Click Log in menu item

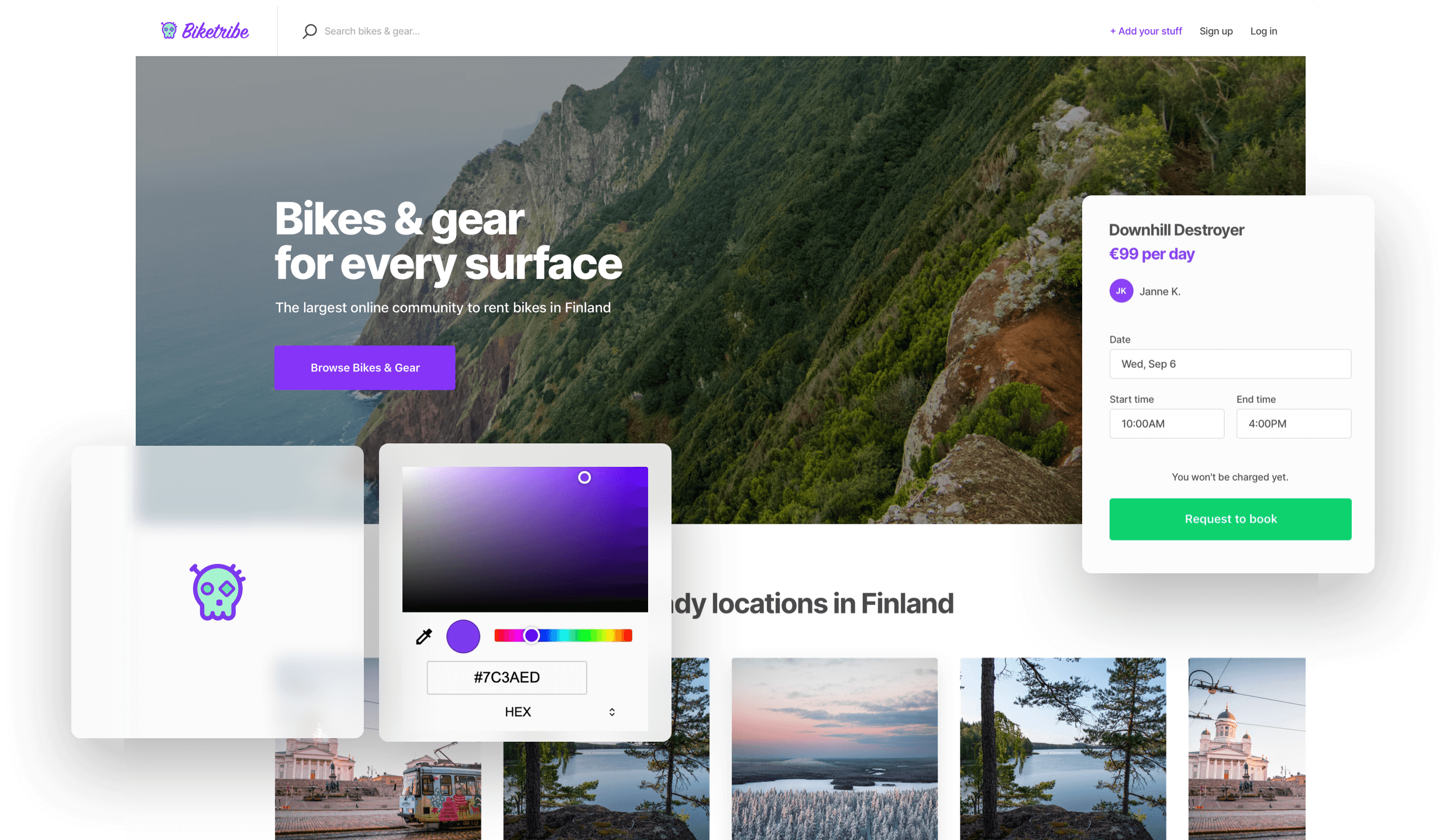click(1263, 30)
